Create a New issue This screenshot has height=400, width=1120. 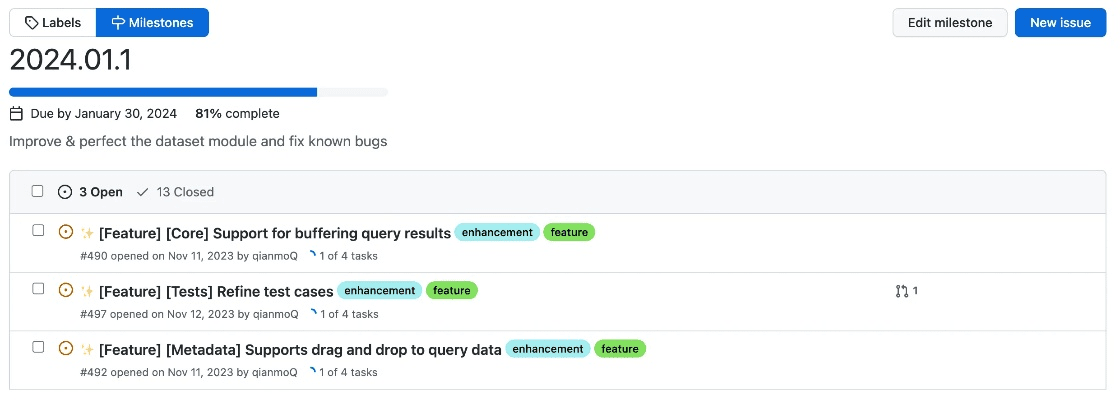(1060, 23)
